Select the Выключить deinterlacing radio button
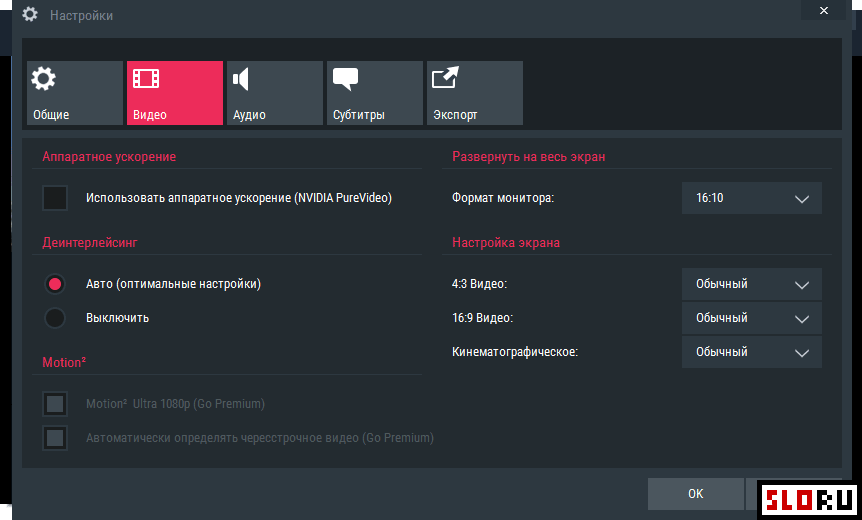Screen dimensions: 862x520 tap(55, 318)
